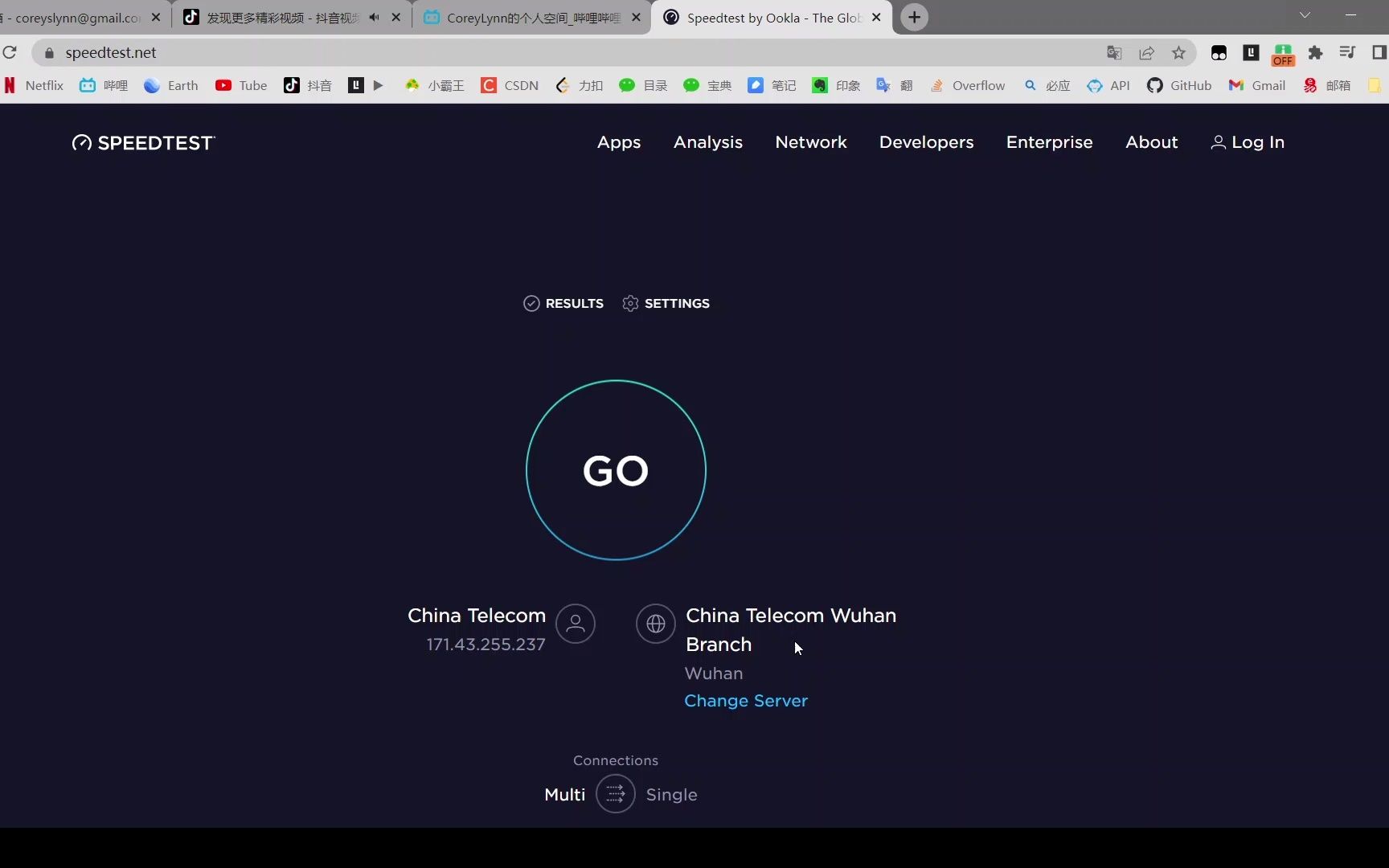1389x868 pixels.
Task: Open the extension with OFF badge
Action: click(x=1283, y=55)
